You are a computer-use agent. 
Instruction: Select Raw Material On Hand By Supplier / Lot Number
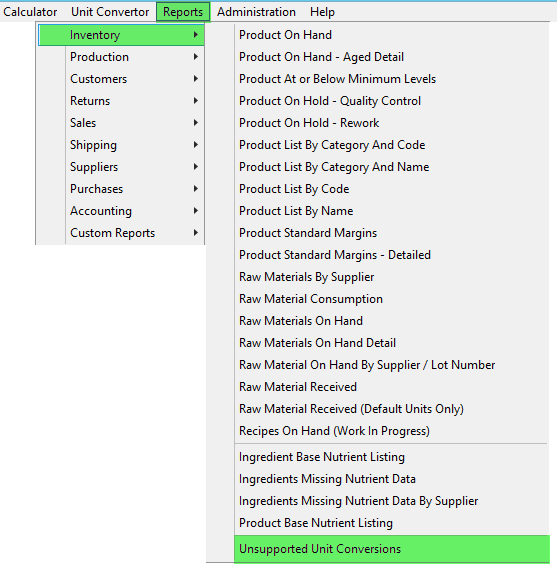[x=392, y=365]
